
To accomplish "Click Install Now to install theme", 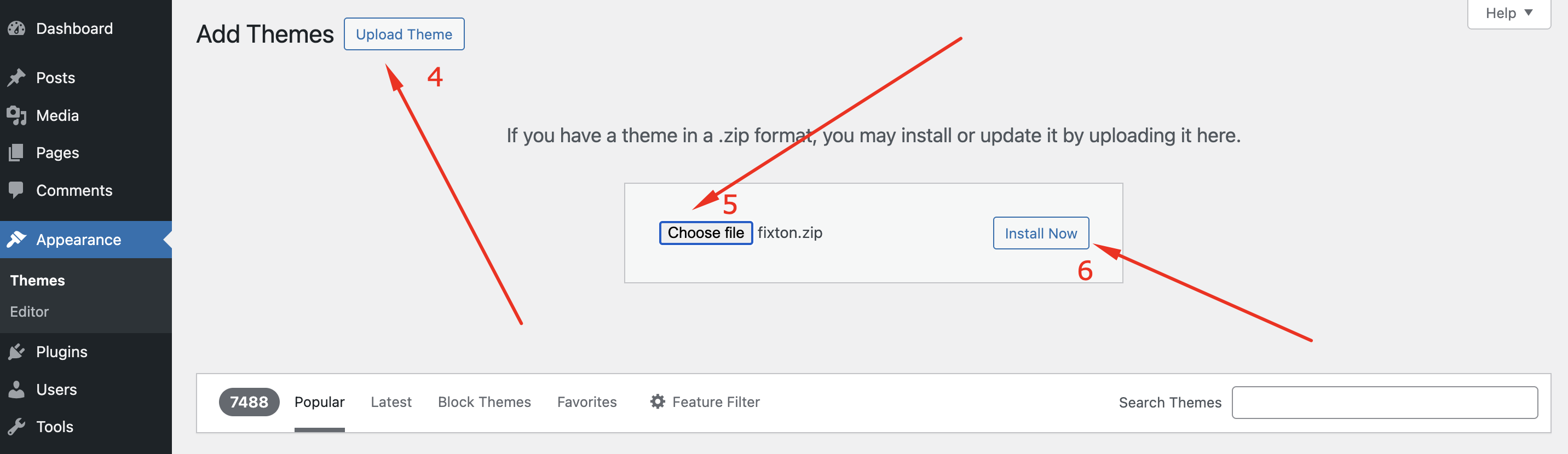I will [1040, 234].
